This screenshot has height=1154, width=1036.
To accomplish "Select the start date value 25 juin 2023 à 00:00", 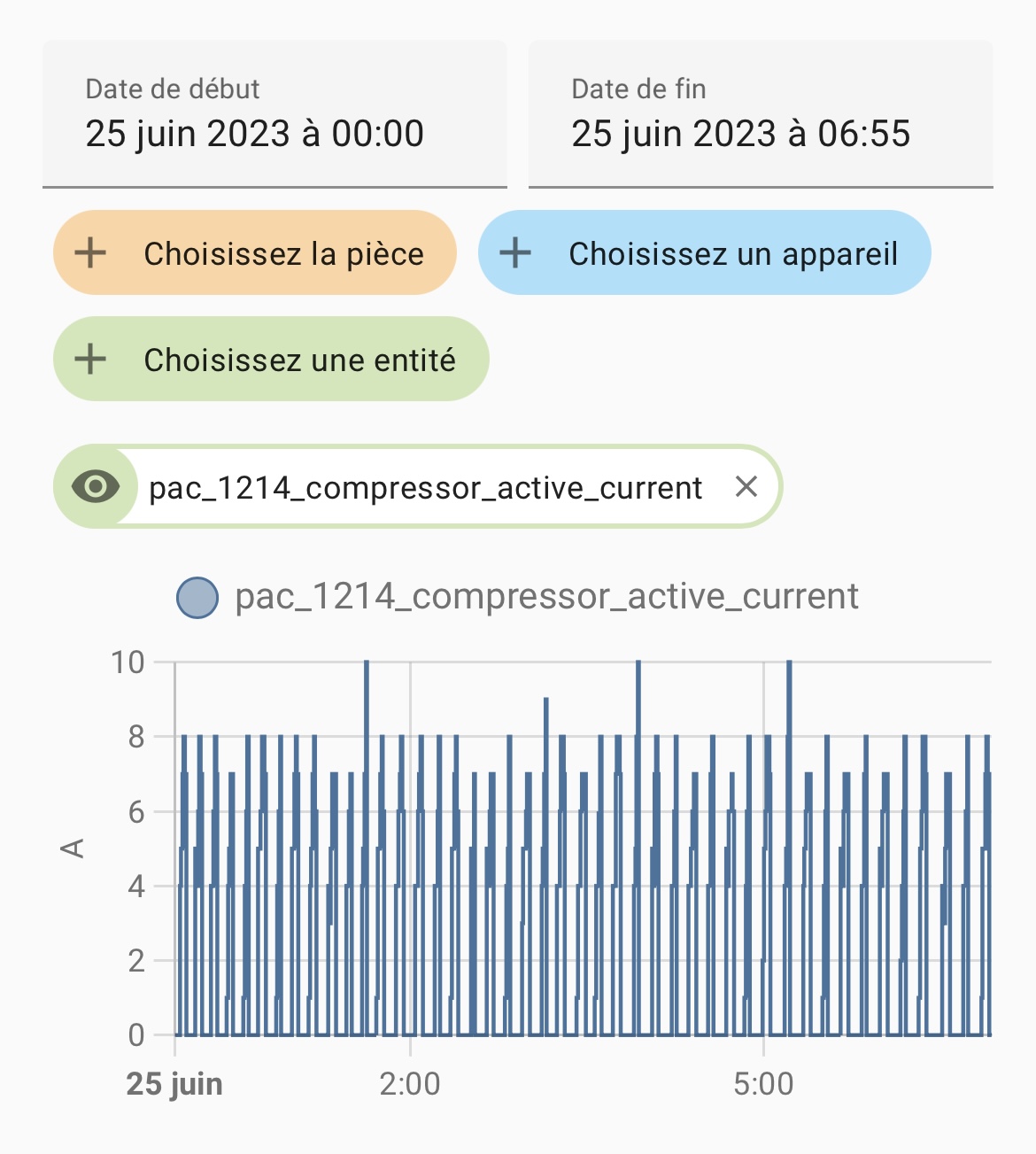I will (255, 134).
